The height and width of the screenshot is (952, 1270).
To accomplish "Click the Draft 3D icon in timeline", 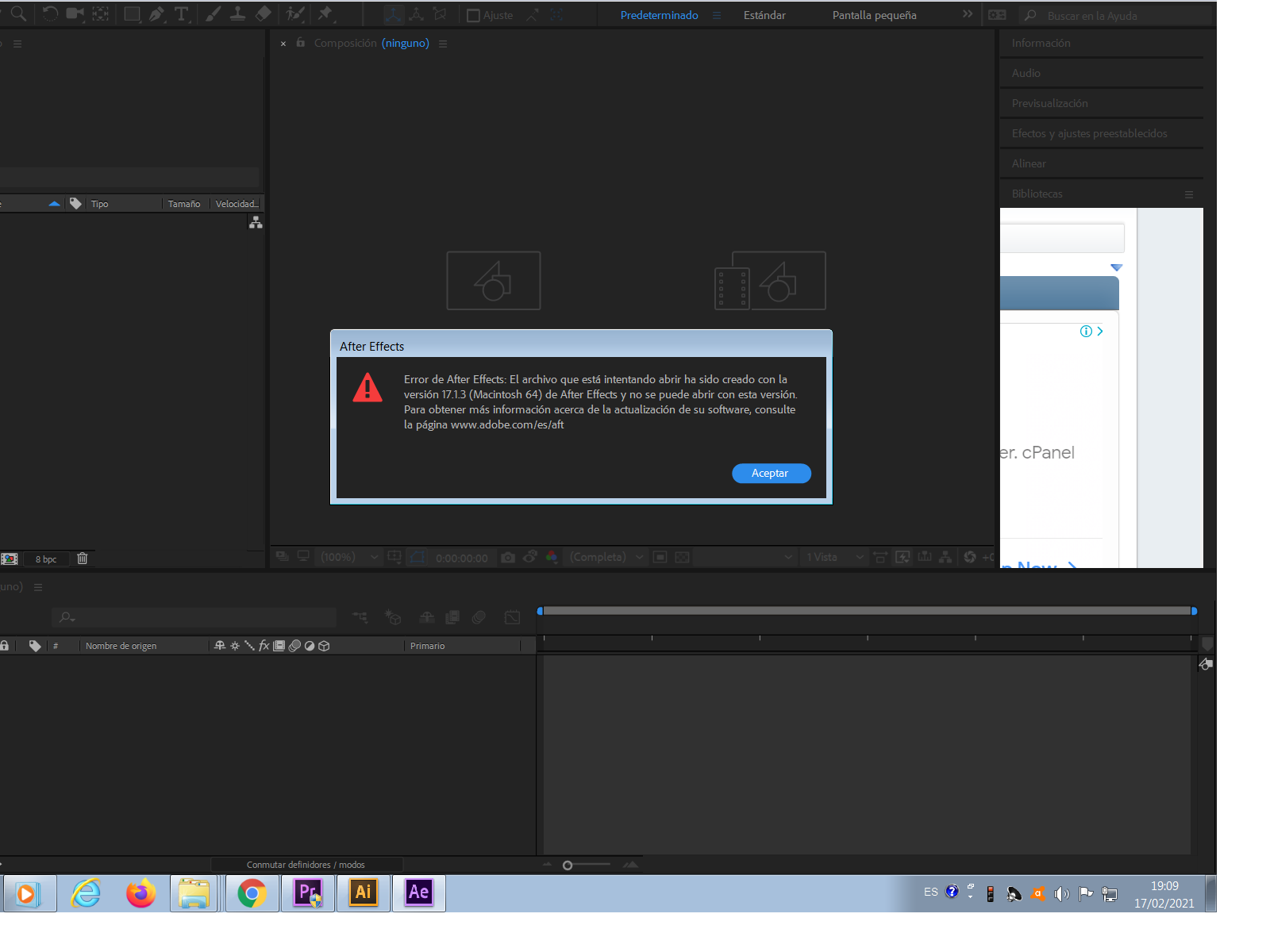I will pos(393,617).
